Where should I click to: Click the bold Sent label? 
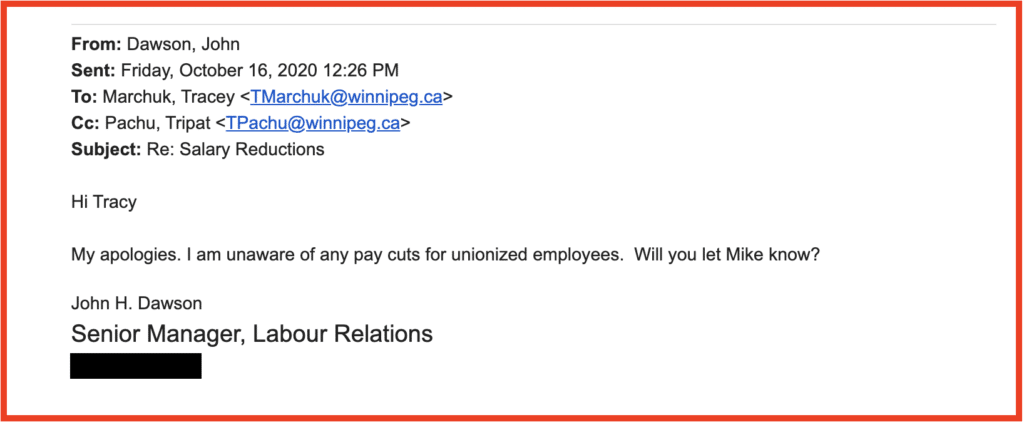point(94,71)
